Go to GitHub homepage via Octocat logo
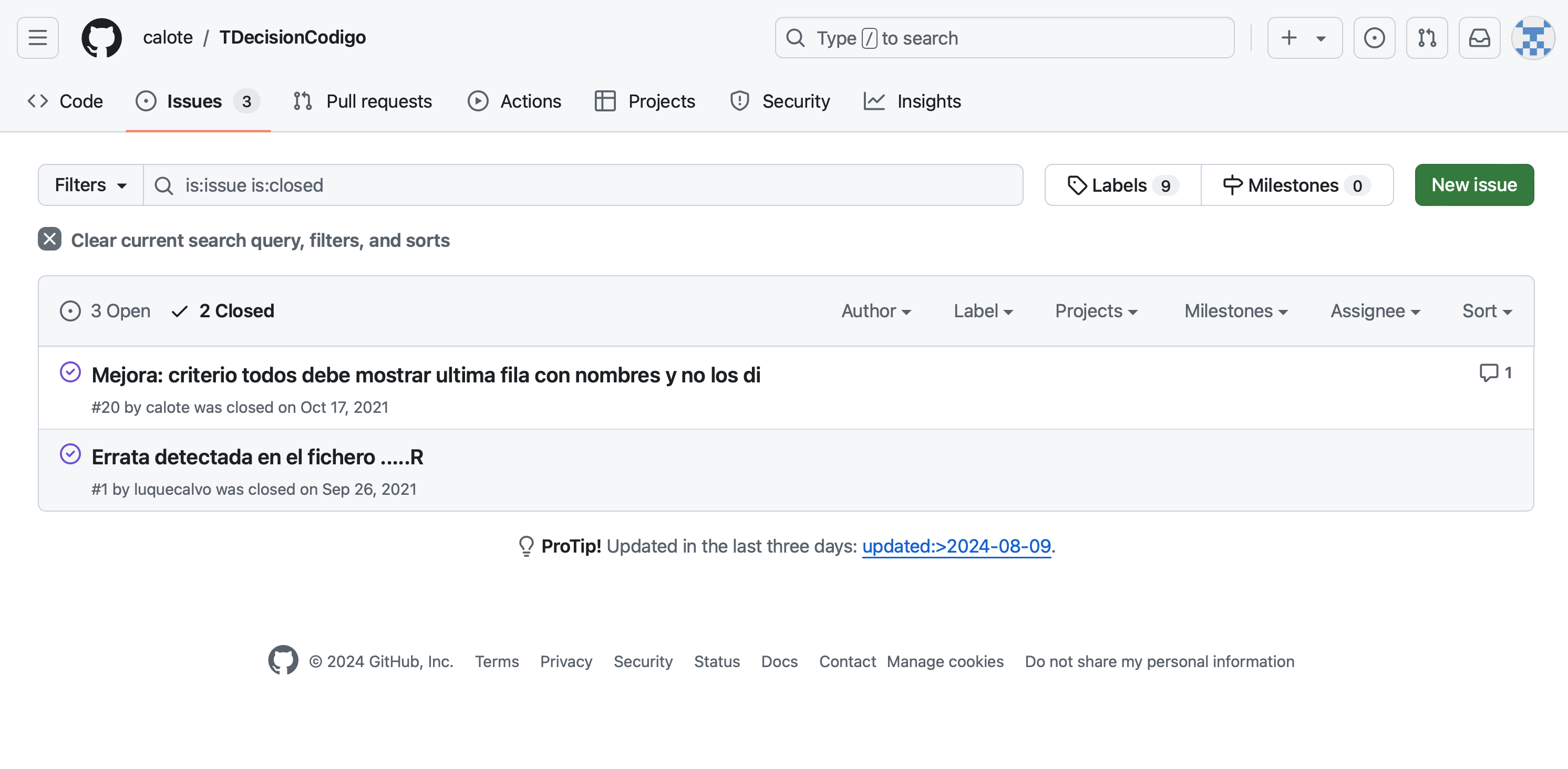Viewport: 1568px width, 769px height. click(101, 38)
